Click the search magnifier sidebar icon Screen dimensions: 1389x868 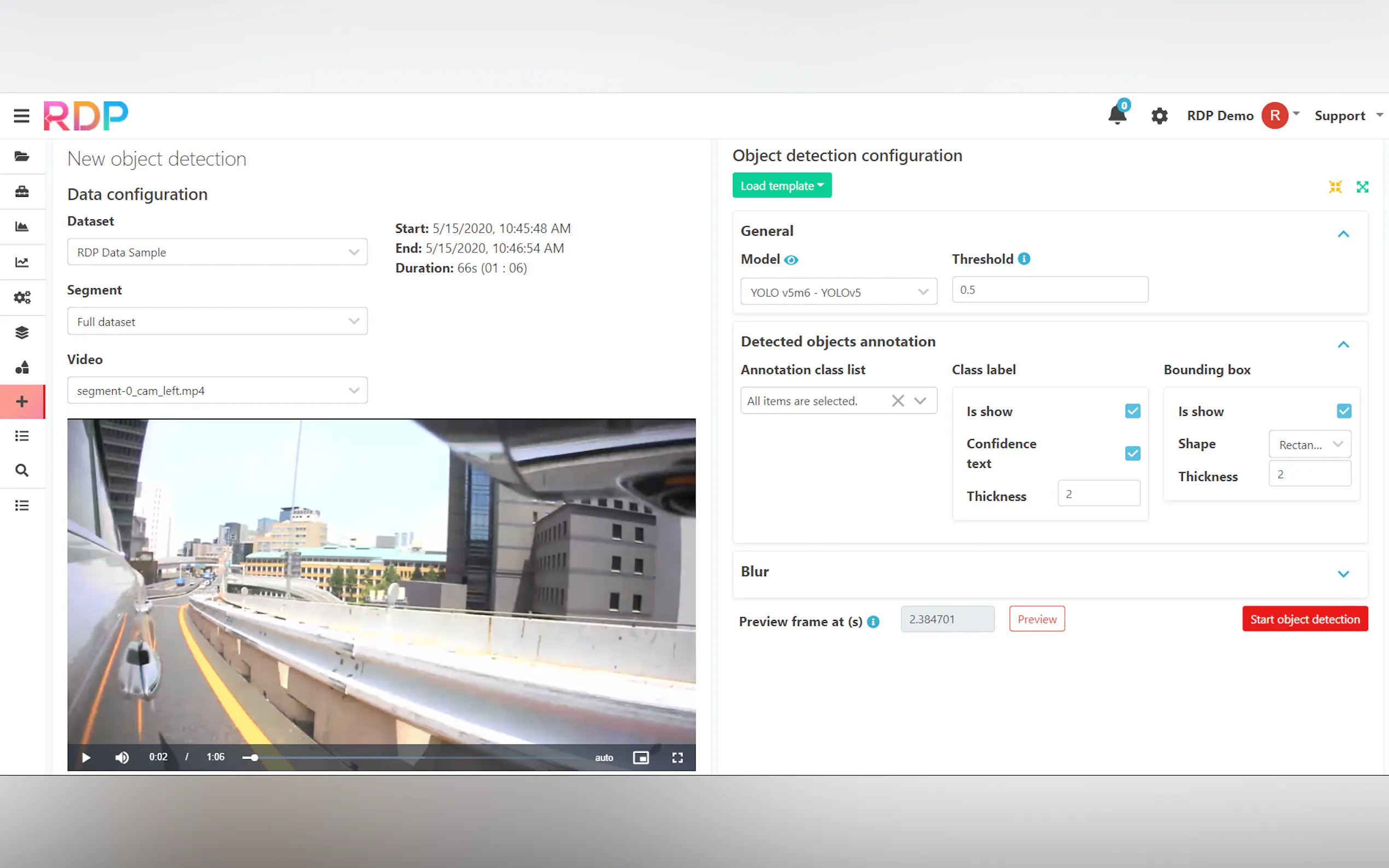point(22,471)
